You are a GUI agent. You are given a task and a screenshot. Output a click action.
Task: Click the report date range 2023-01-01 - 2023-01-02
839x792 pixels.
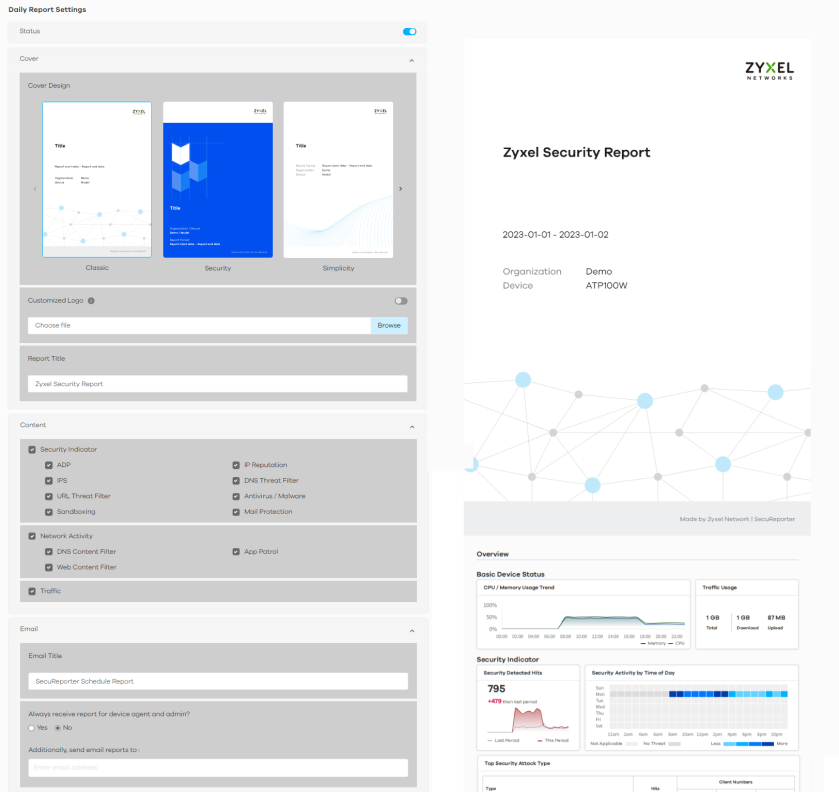(555, 234)
